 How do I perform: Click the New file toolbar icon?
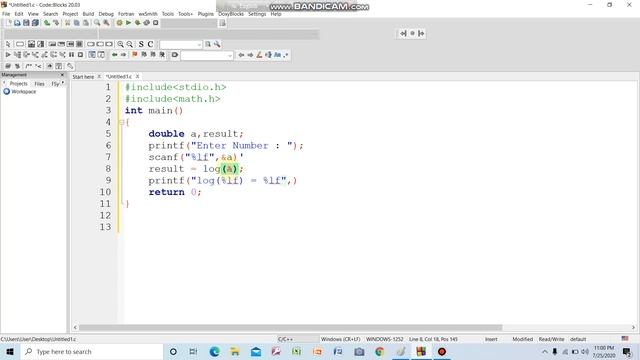click(x=8, y=23)
